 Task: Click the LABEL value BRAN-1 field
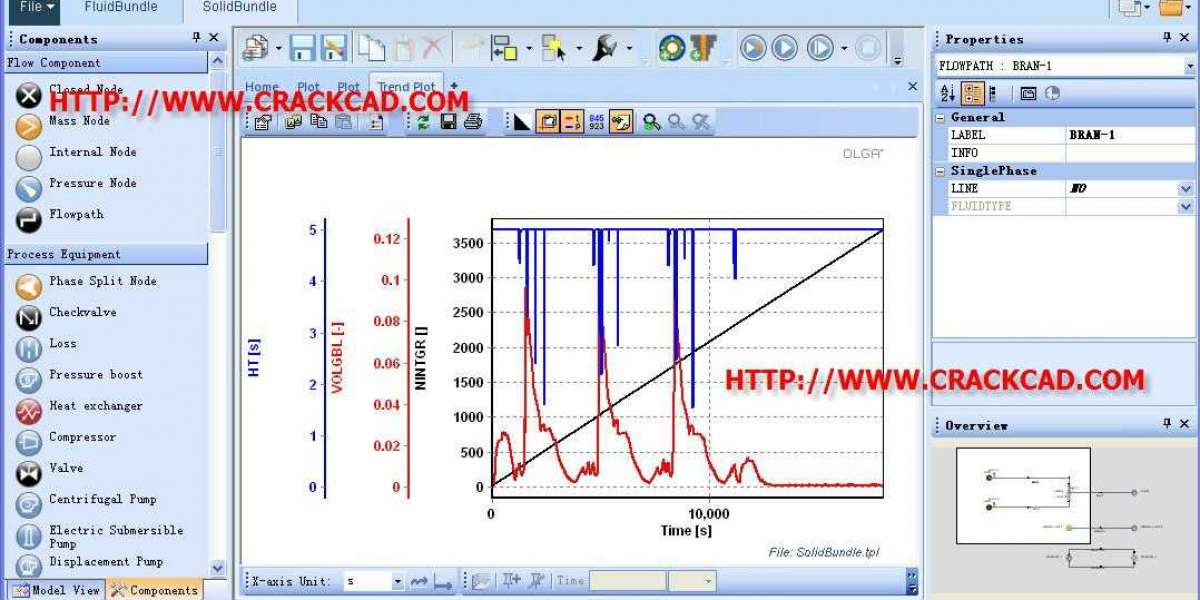(1131, 135)
